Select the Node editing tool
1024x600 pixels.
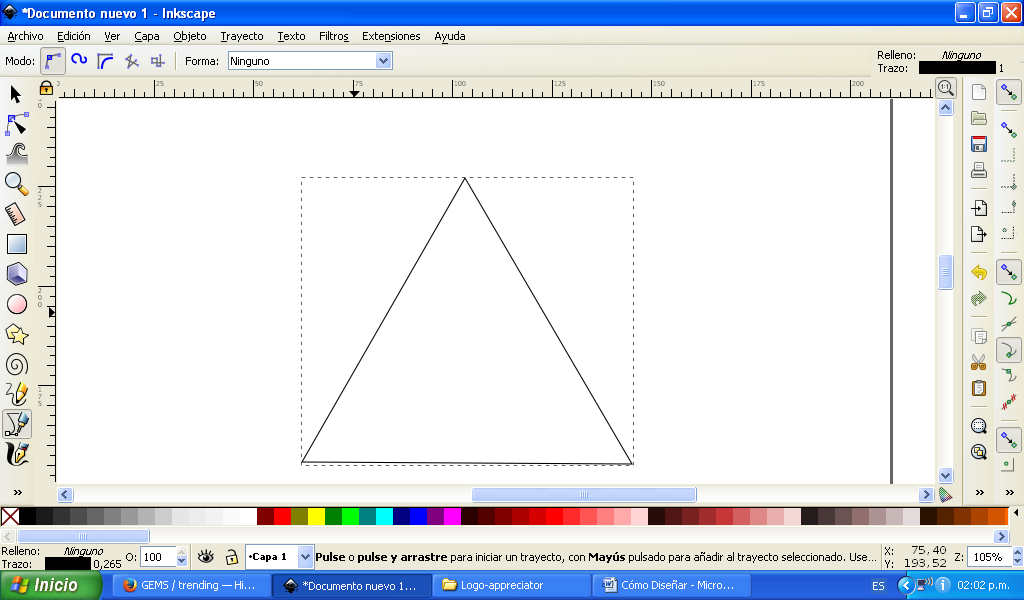[16, 124]
